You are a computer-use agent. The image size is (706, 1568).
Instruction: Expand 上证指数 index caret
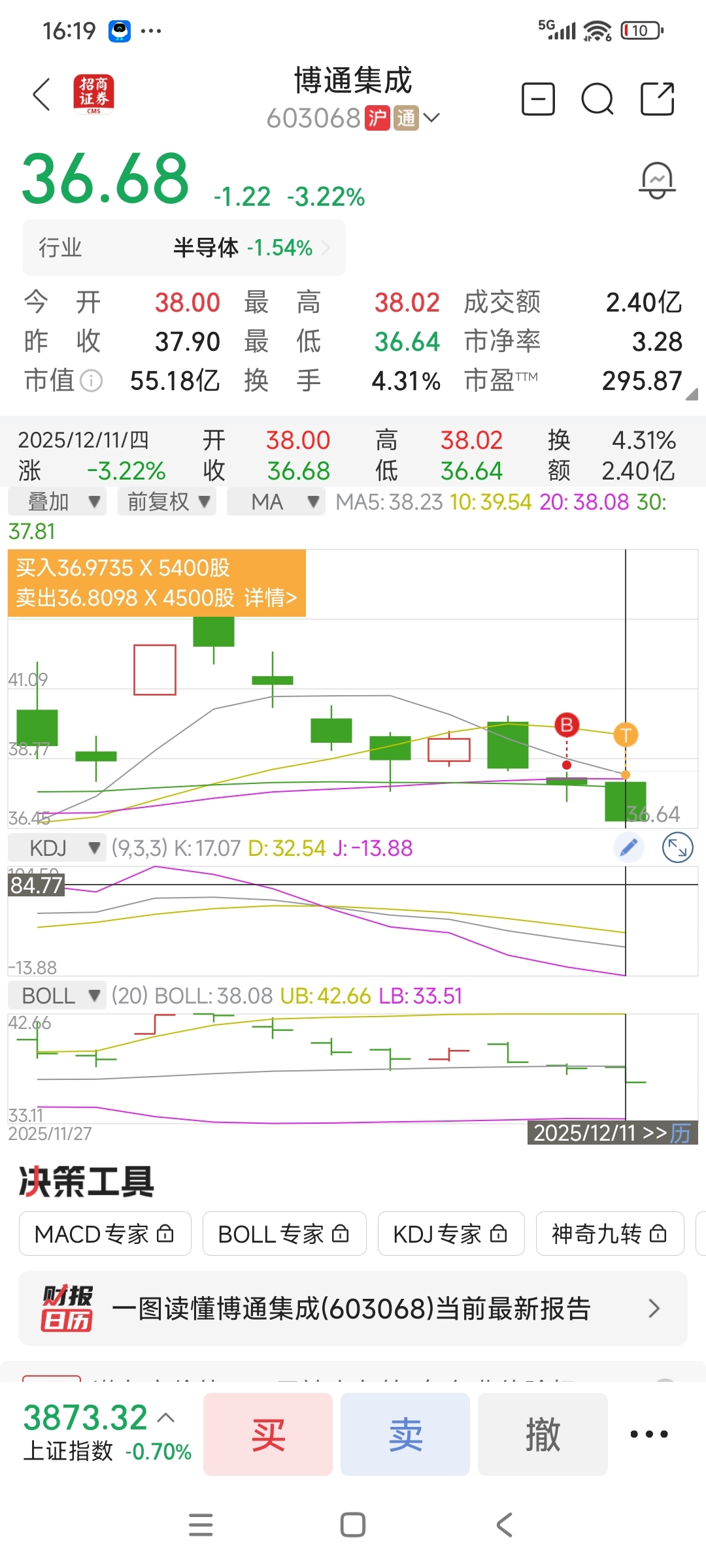point(166,1417)
